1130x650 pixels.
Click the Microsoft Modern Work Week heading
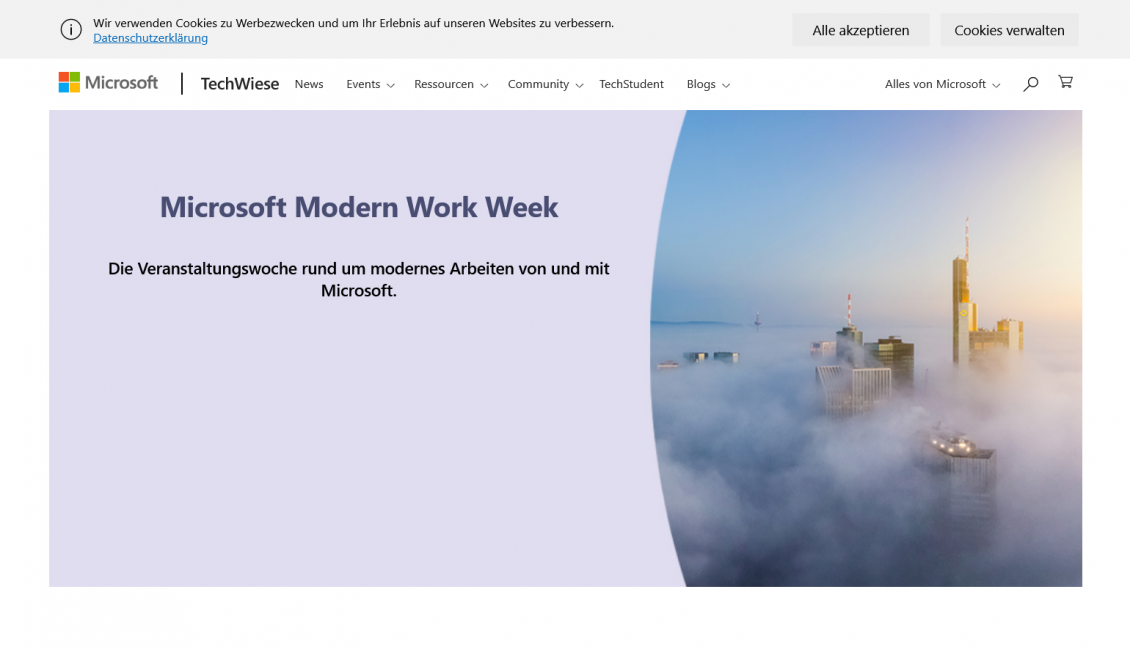(359, 207)
